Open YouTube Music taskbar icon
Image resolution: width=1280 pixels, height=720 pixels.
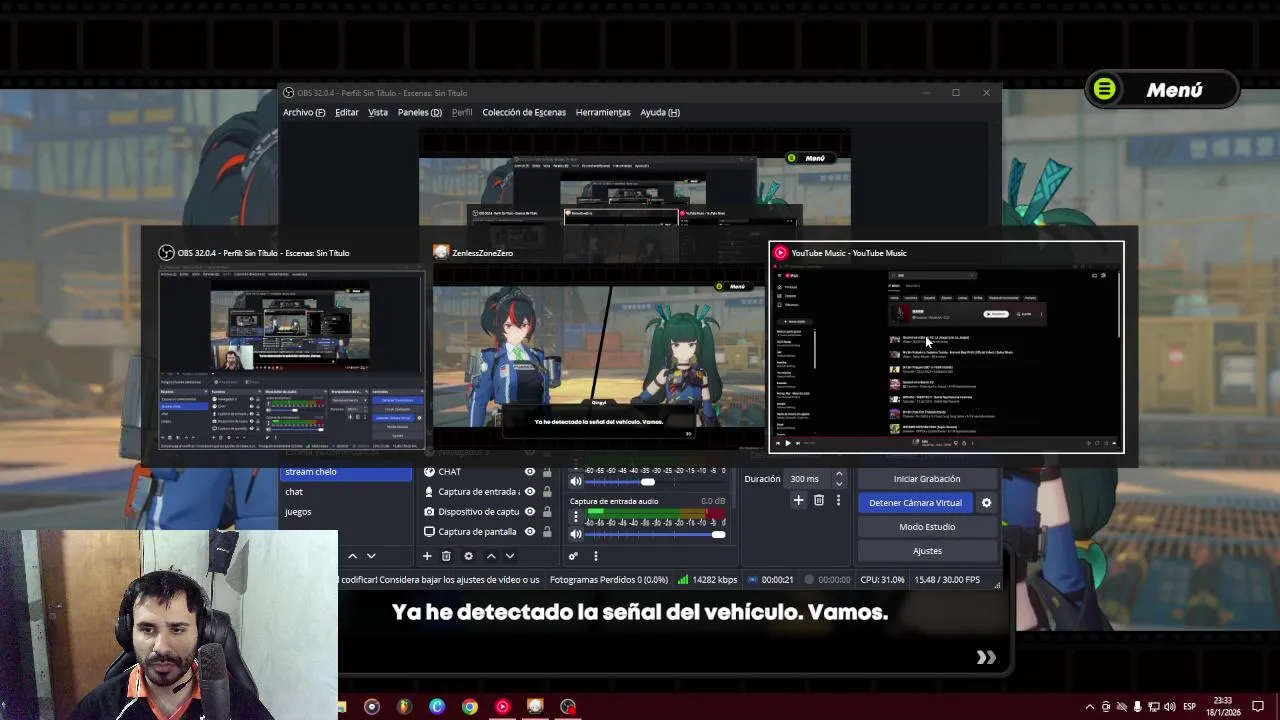tap(502, 707)
